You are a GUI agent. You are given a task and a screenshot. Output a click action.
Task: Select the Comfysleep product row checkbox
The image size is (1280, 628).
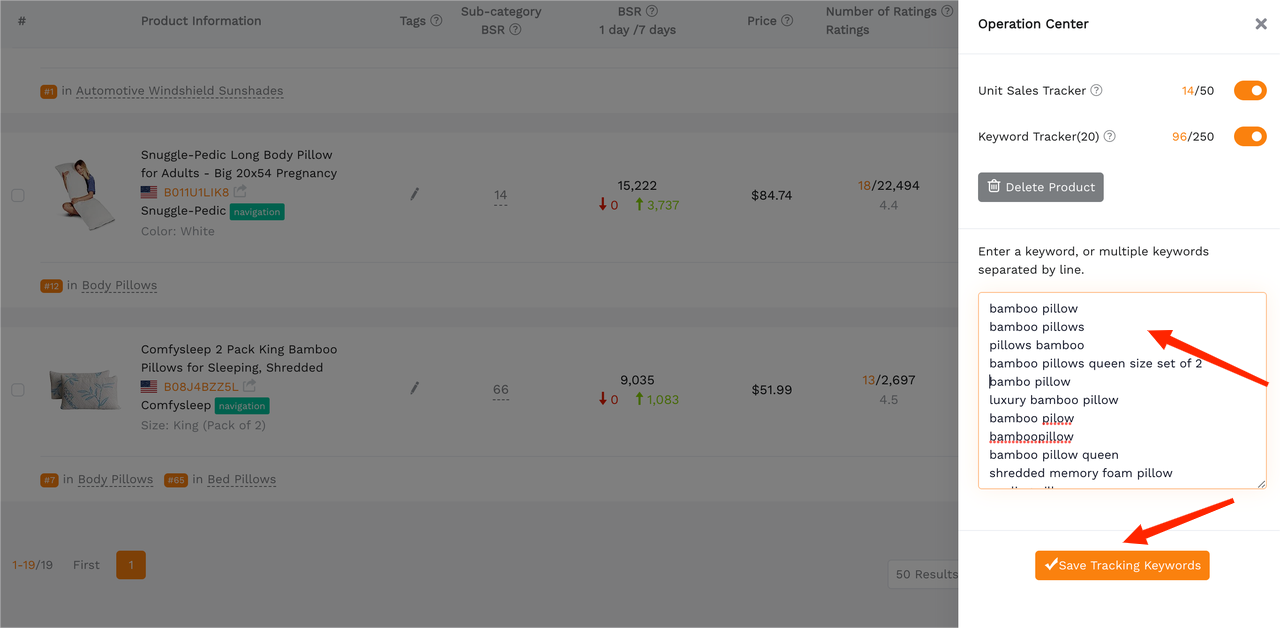point(17,389)
